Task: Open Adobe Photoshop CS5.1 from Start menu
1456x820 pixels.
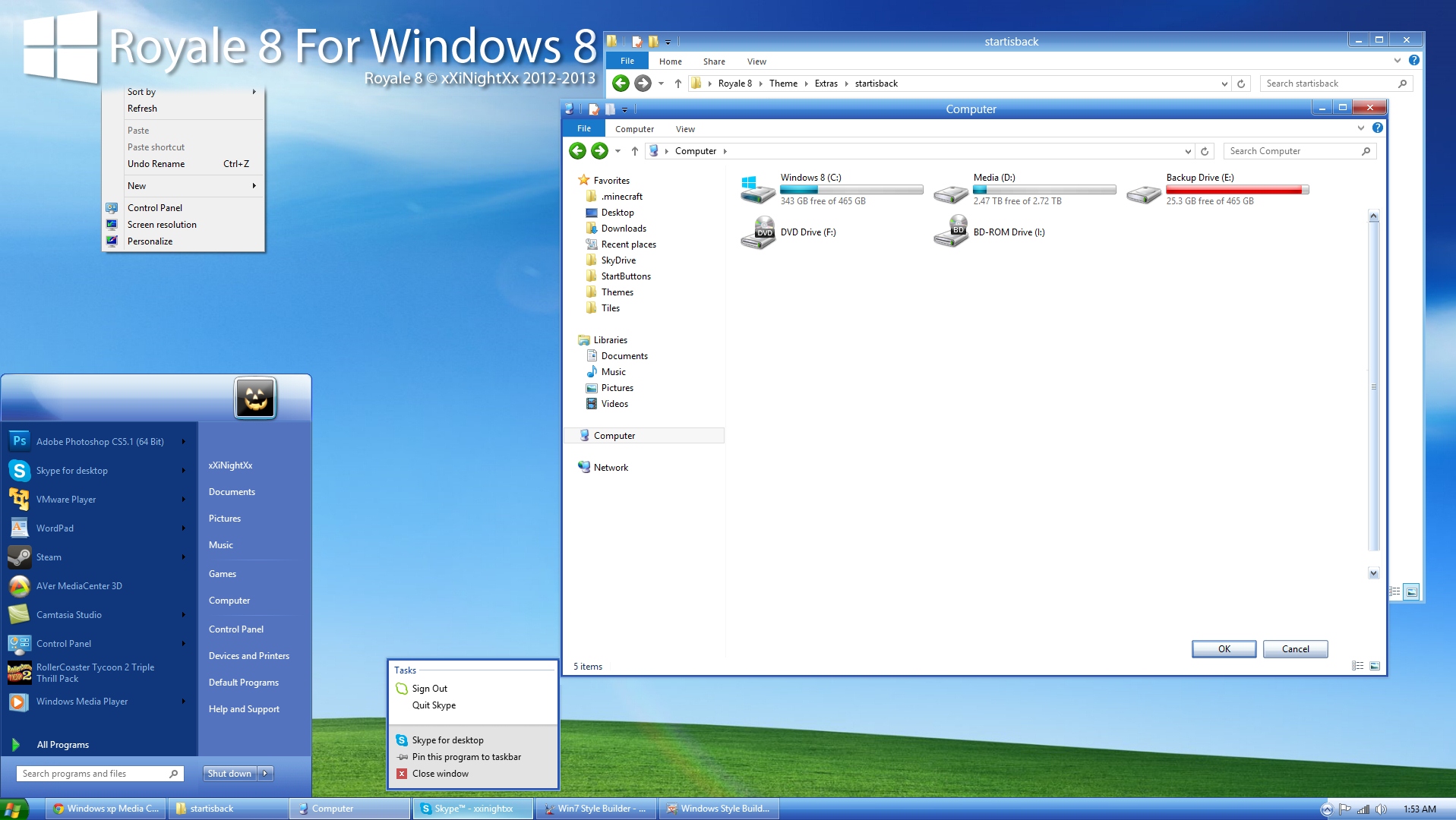Action: (x=98, y=441)
